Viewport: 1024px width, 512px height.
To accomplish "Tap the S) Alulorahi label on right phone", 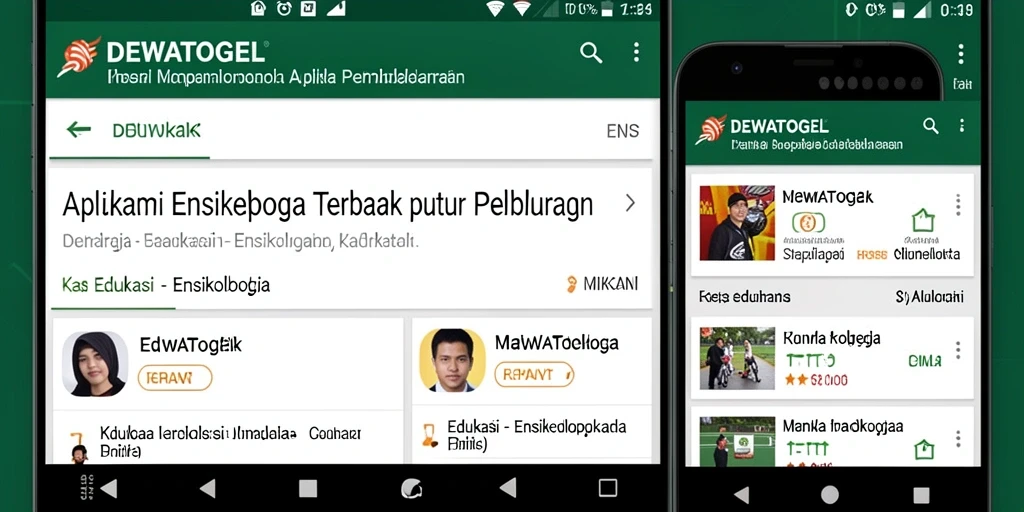I will 929,297.
